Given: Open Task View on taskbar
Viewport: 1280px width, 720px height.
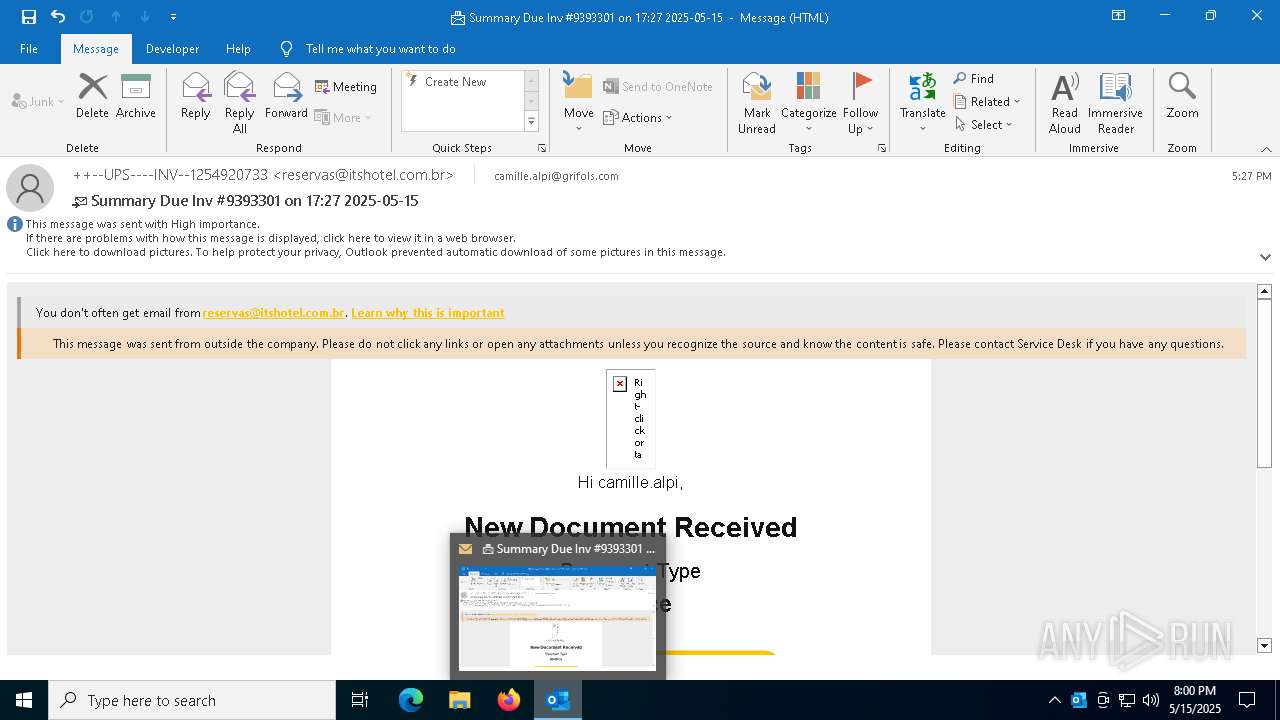Looking at the screenshot, I should click(360, 700).
